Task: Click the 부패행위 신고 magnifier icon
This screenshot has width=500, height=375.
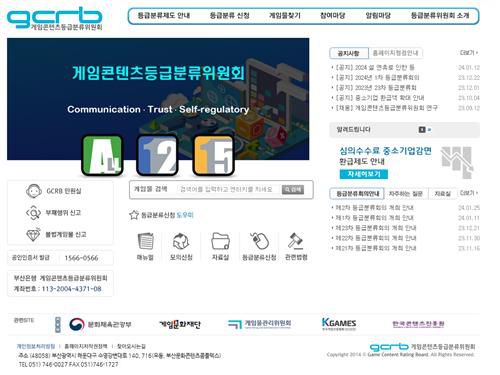Action: coord(33,213)
